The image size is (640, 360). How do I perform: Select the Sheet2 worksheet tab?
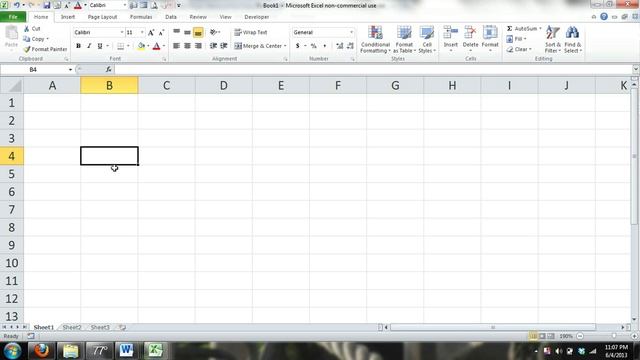tap(72, 327)
